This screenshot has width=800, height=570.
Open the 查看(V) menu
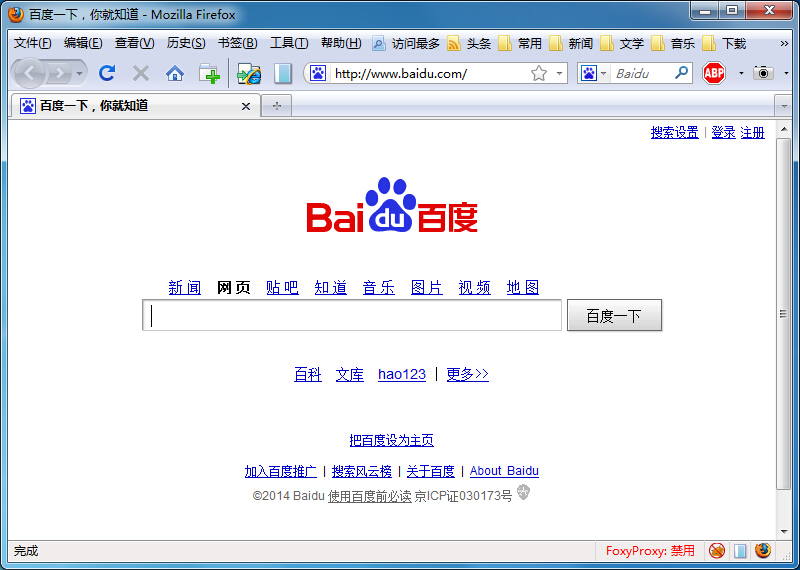[134, 43]
